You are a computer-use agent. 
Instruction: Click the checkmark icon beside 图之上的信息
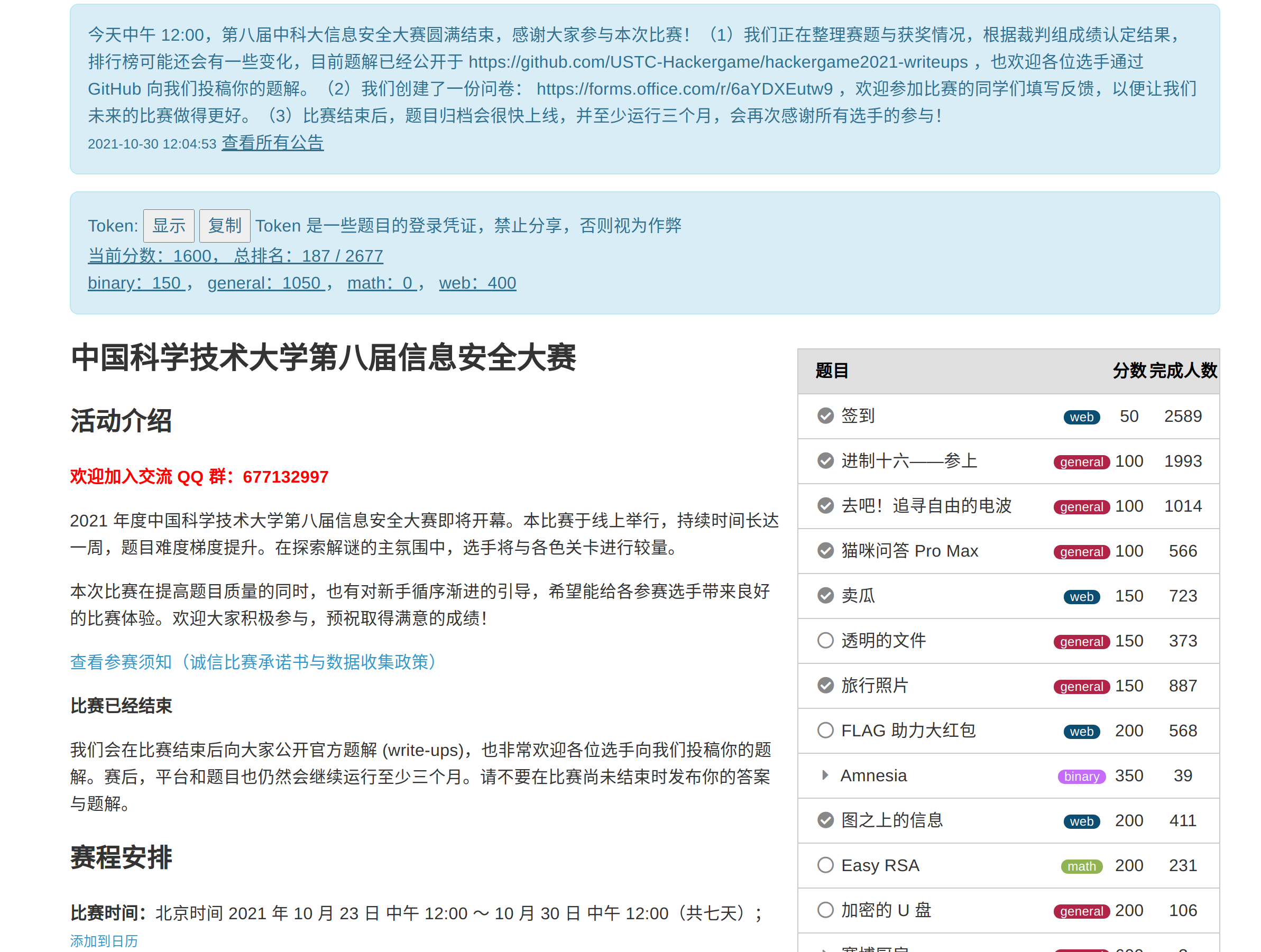[825, 820]
